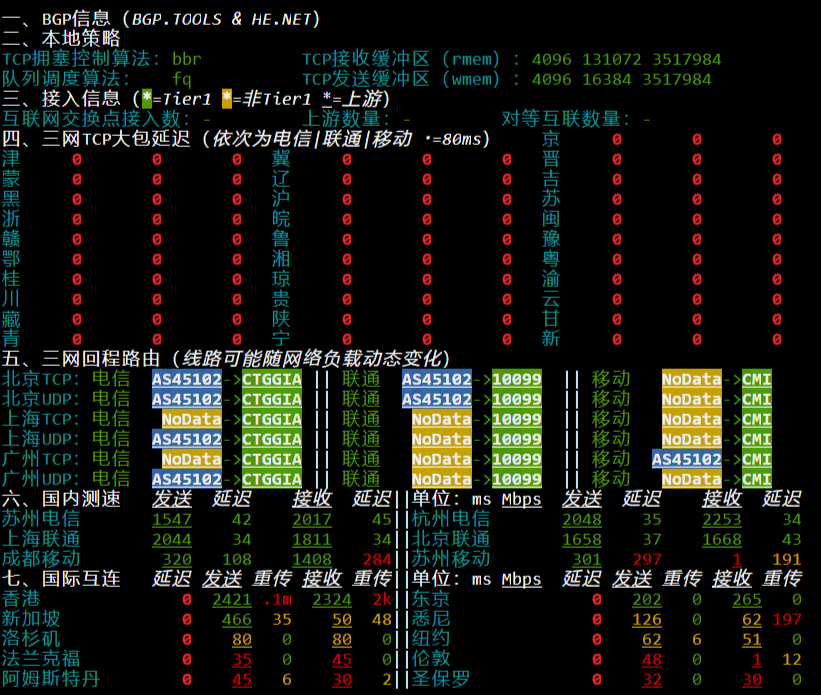Click the 上海TCP: row label

click(41, 419)
